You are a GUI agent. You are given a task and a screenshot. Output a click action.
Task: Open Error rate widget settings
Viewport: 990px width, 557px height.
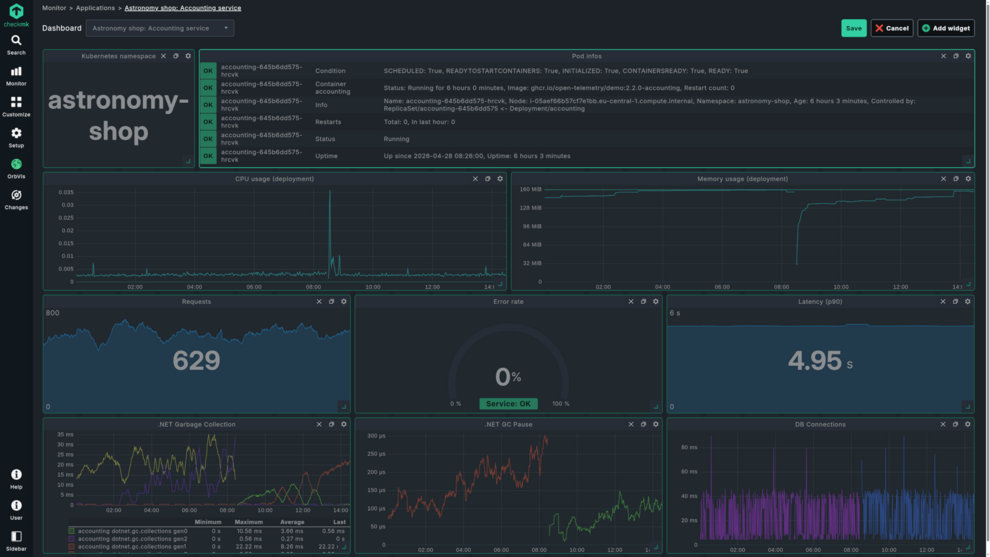point(655,302)
